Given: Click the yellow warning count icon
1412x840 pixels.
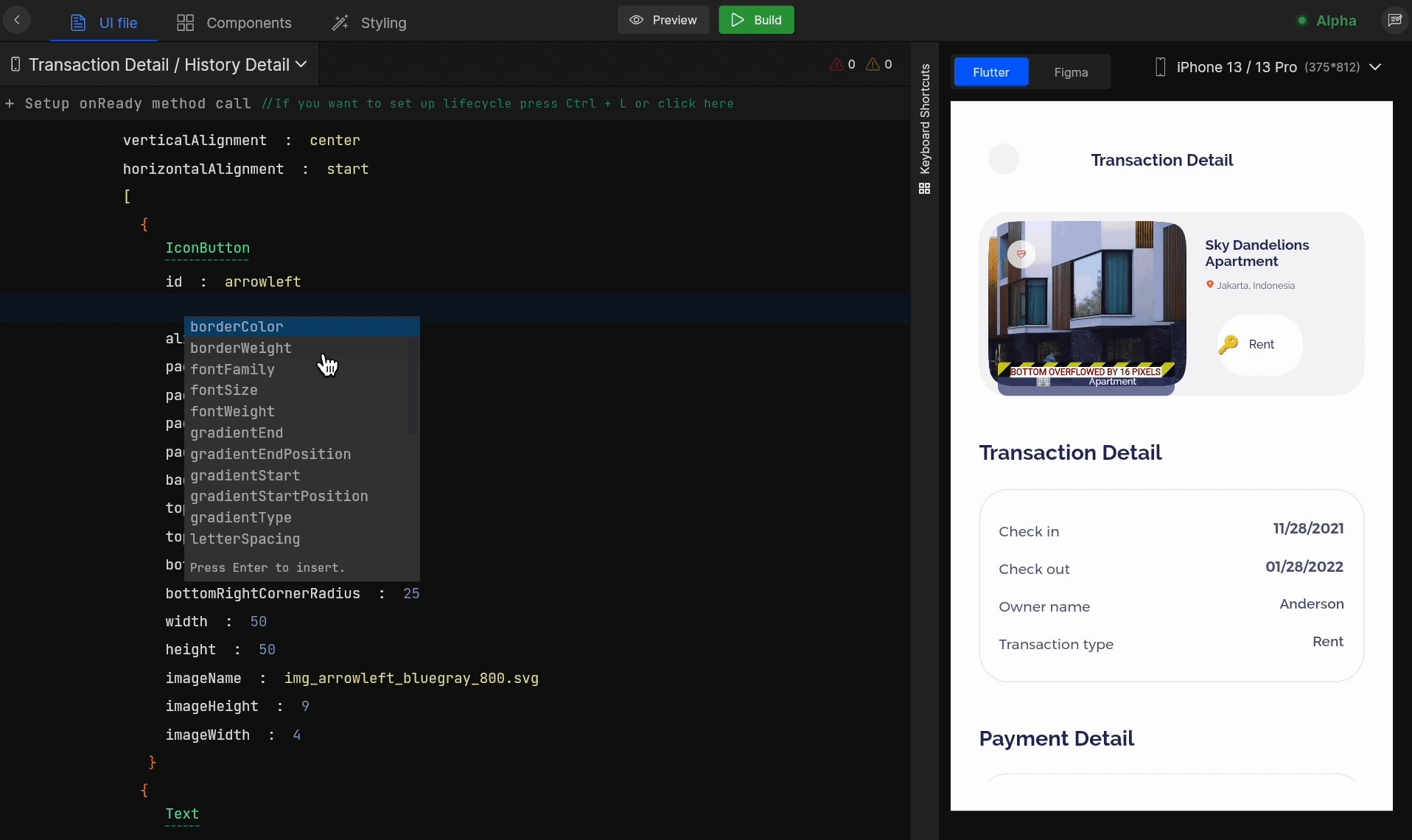Looking at the screenshot, I should point(873,65).
